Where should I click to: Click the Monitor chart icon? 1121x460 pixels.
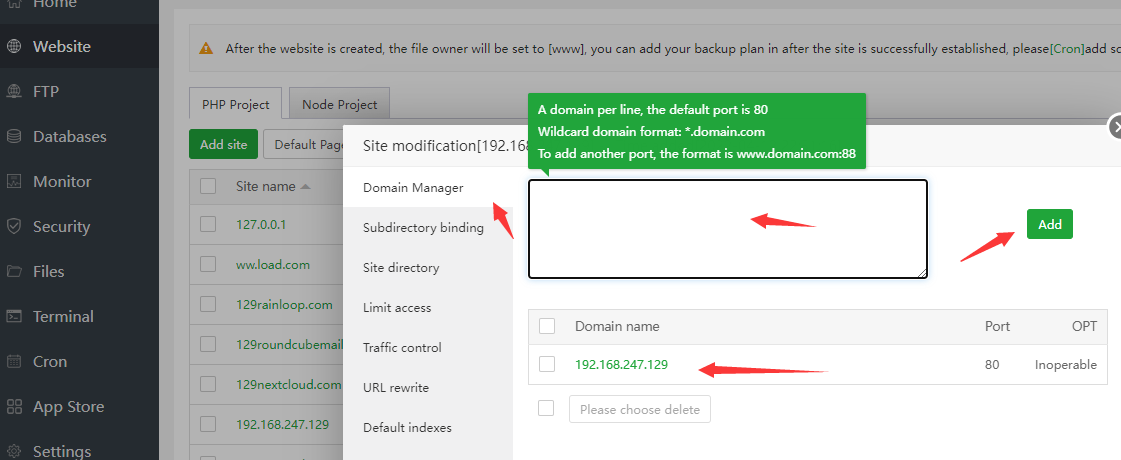point(14,182)
